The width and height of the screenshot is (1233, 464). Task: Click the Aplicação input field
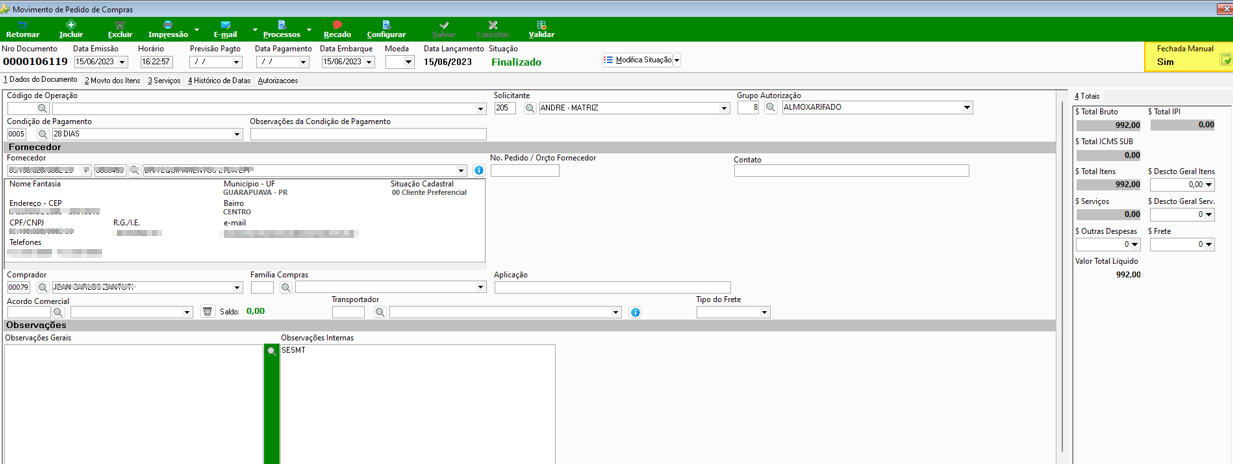612,288
